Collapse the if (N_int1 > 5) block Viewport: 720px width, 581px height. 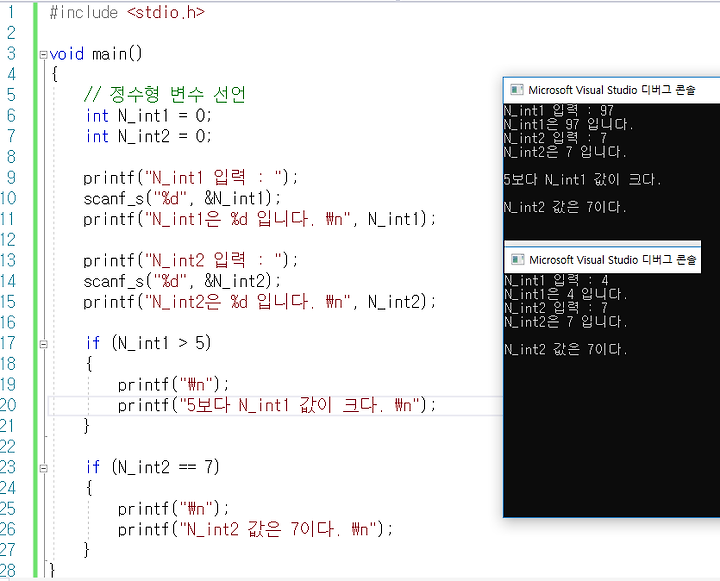[44, 344]
